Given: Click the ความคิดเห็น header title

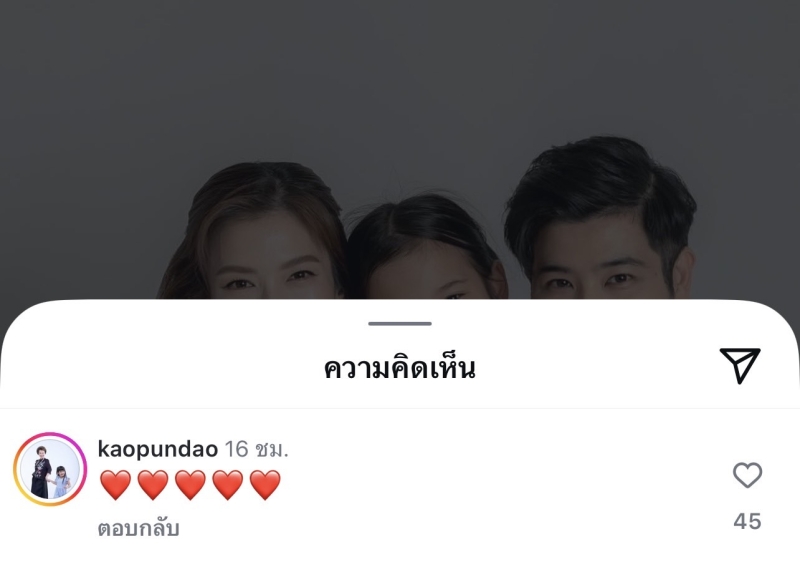Looking at the screenshot, I should [400, 367].
